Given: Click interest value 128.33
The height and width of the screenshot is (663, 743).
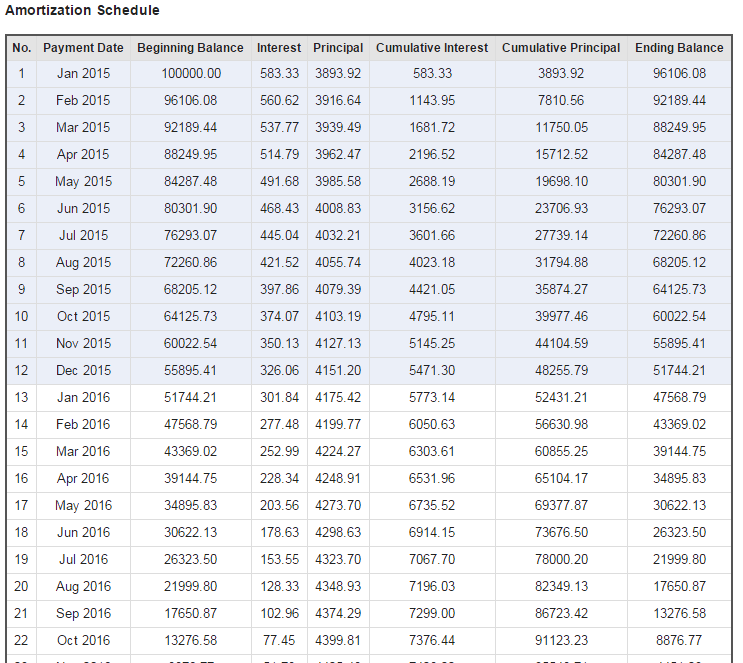Looking at the screenshot, I should pos(280,587).
